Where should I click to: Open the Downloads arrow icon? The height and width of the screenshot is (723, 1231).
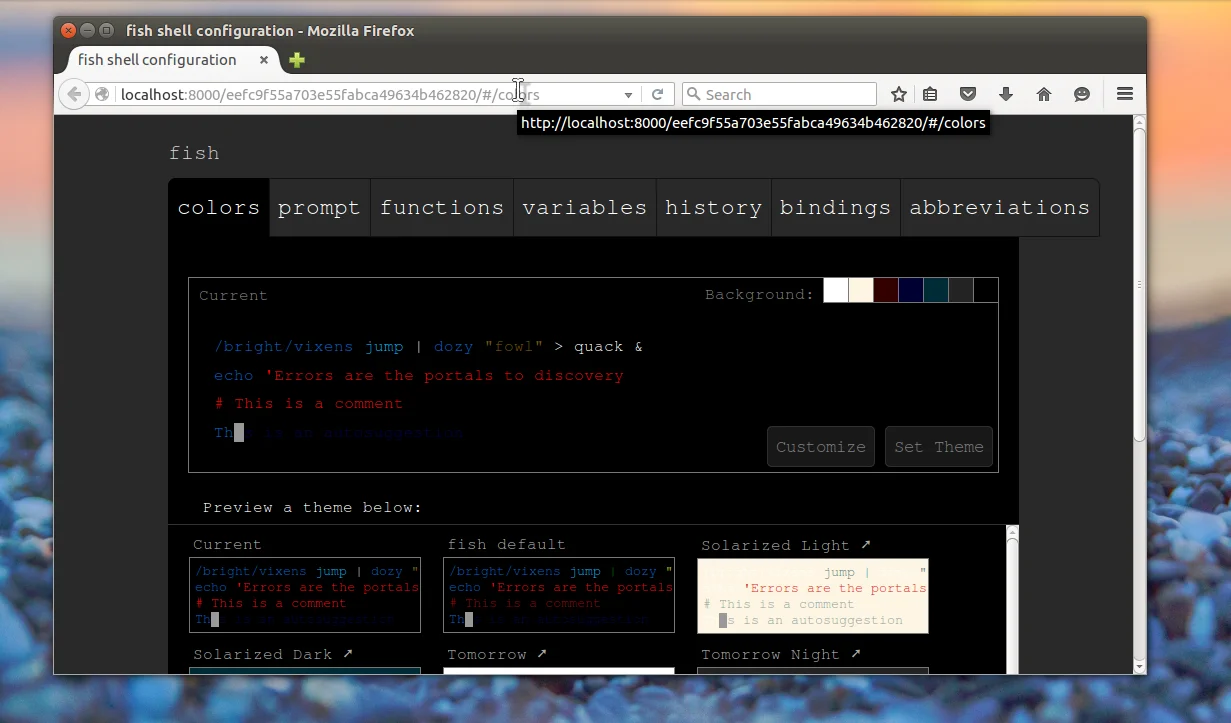coord(1006,94)
